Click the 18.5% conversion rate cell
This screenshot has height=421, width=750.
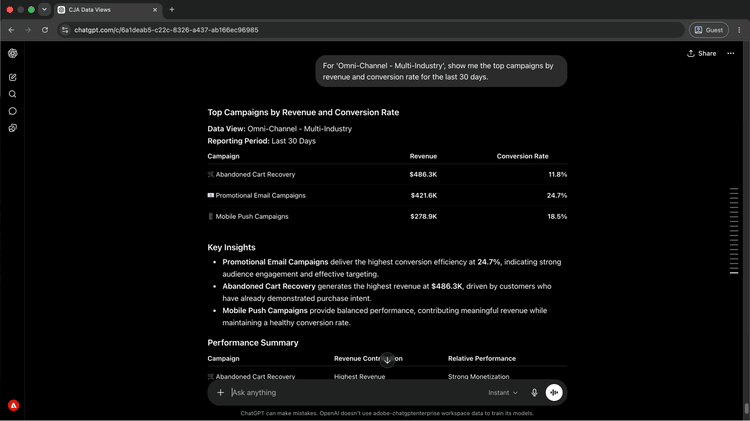point(557,216)
